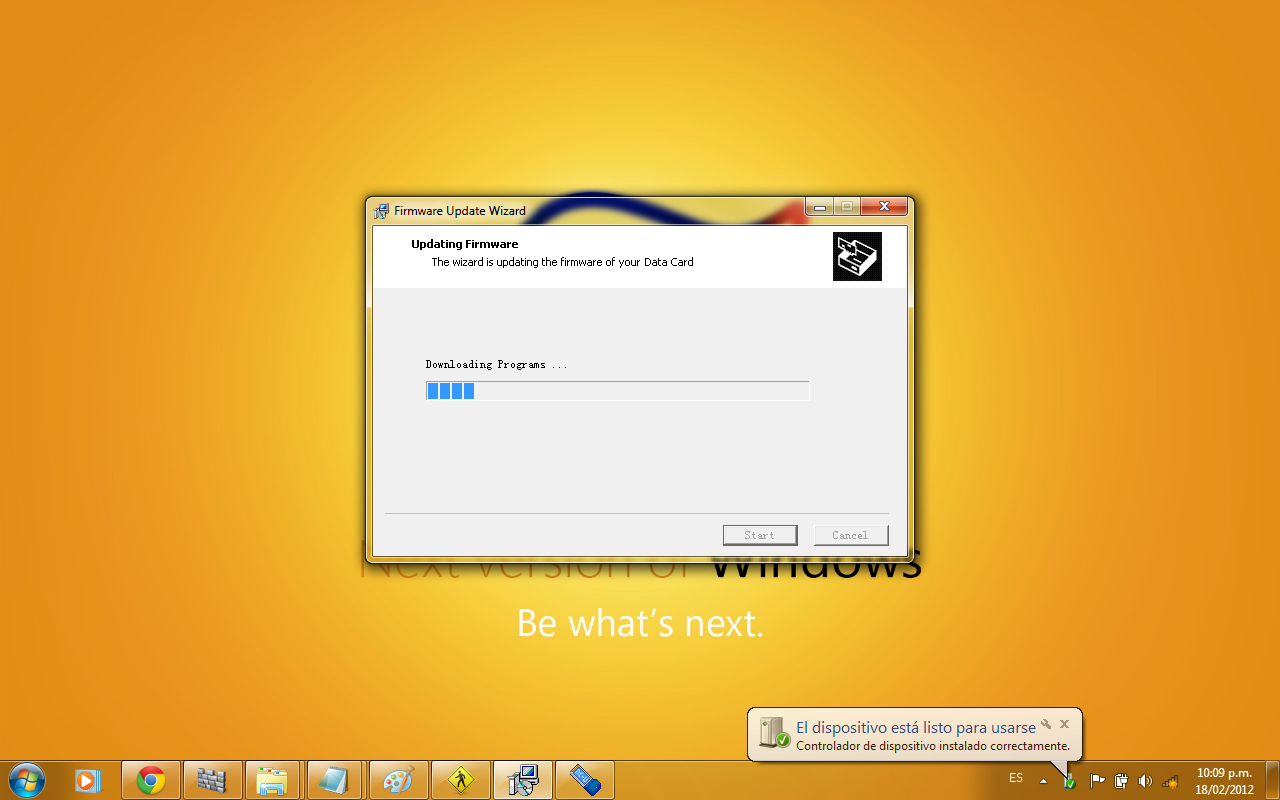Click the device installation tray icon

(1069, 780)
